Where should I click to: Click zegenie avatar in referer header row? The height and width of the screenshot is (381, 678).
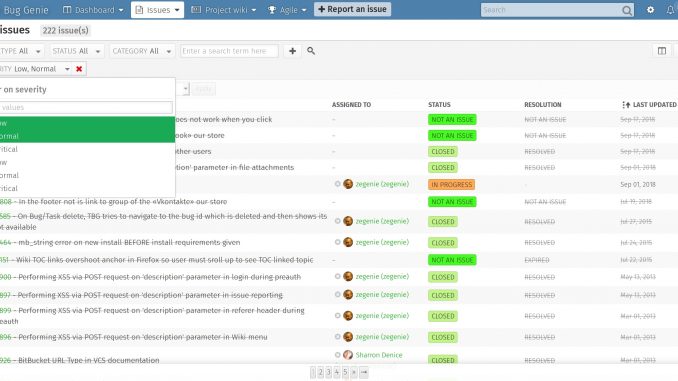coord(348,316)
